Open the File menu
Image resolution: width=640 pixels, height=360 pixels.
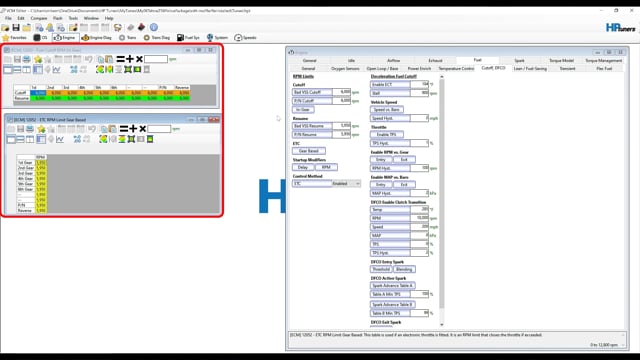(8, 18)
